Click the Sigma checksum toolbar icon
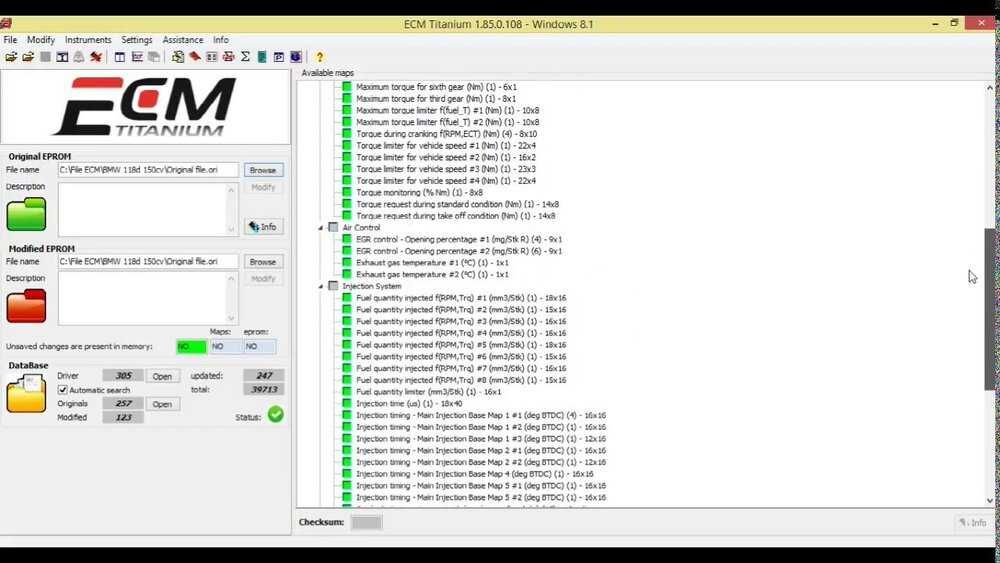 (x=245, y=57)
